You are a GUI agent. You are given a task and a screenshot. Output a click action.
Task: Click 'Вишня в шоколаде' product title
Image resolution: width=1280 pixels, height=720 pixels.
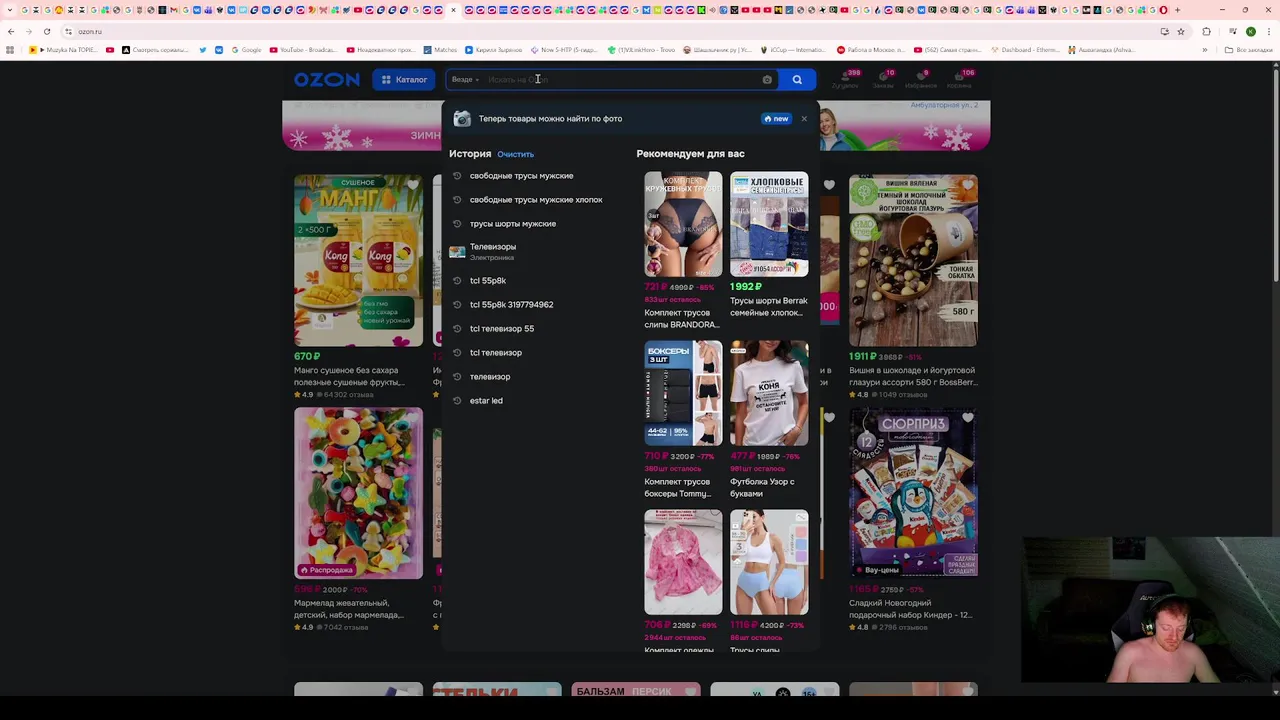tap(912, 376)
